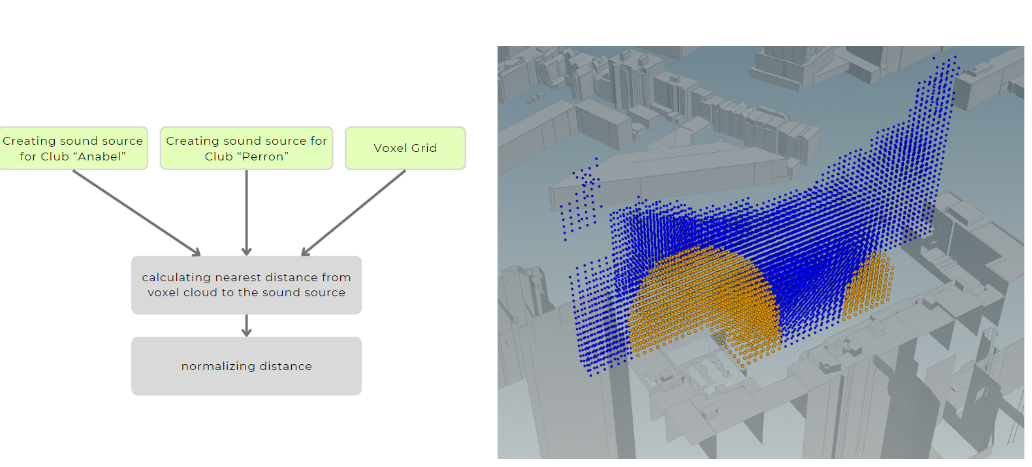The width and height of the screenshot is (1032, 467).
Task: Click the Club "Anabel" sound source box
Action: (x=73, y=148)
